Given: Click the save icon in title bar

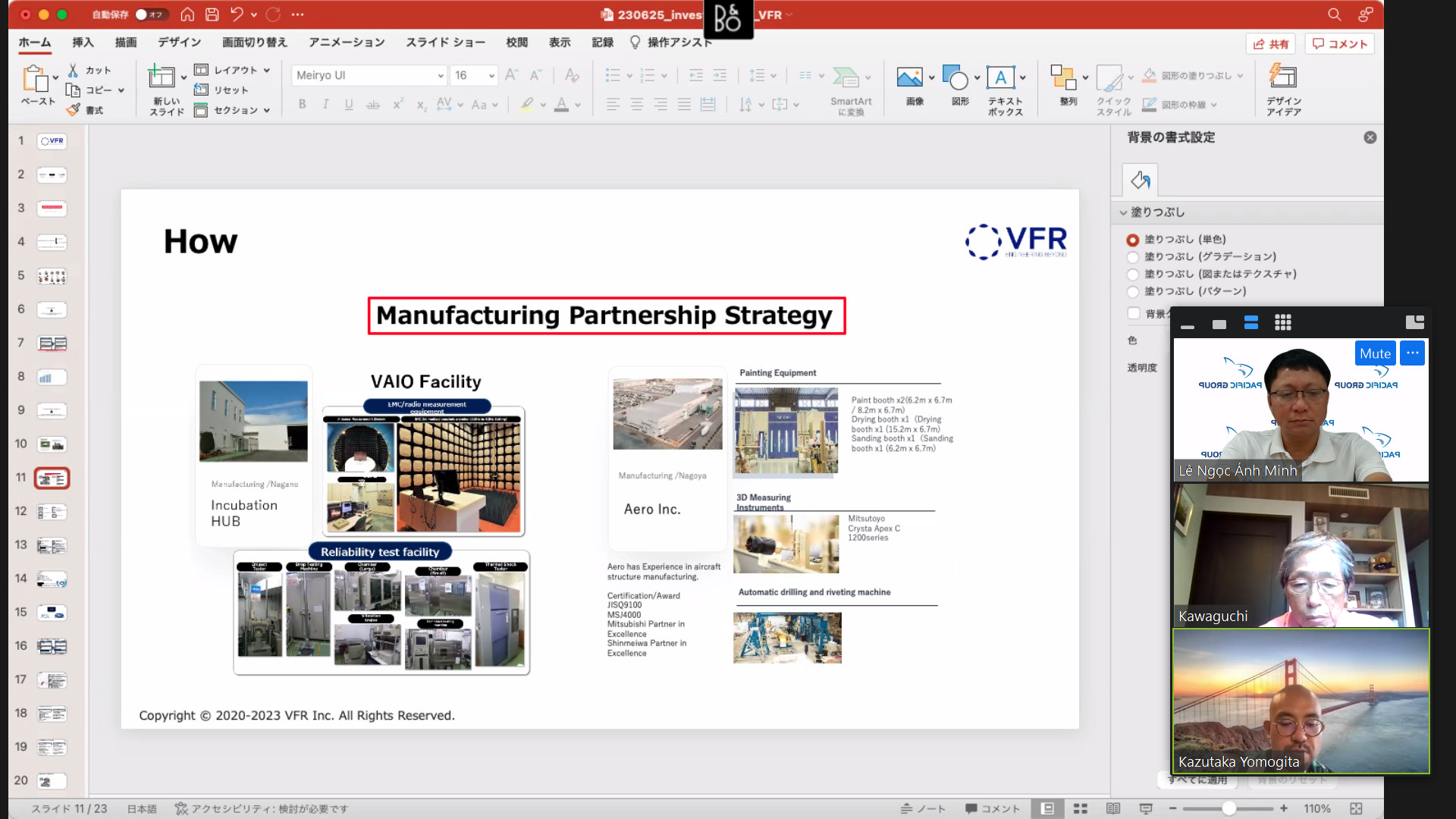Looking at the screenshot, I should point(212,14).
